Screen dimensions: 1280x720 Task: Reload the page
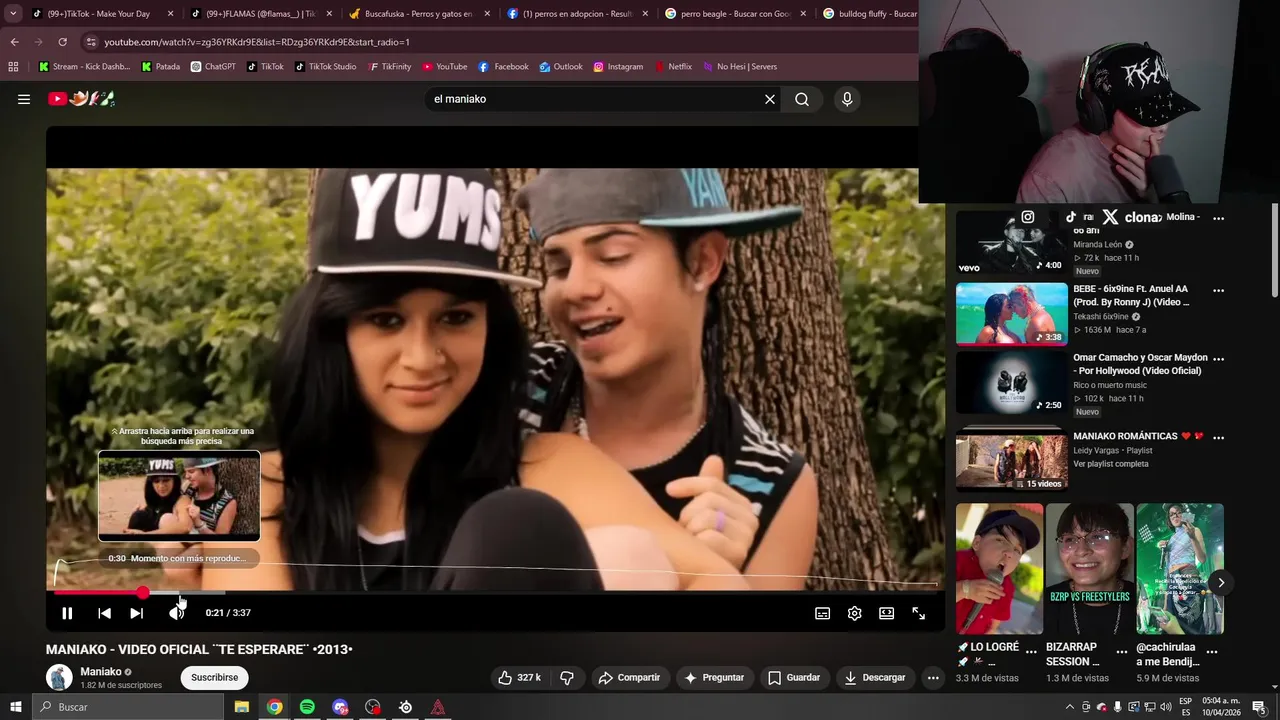62,42
